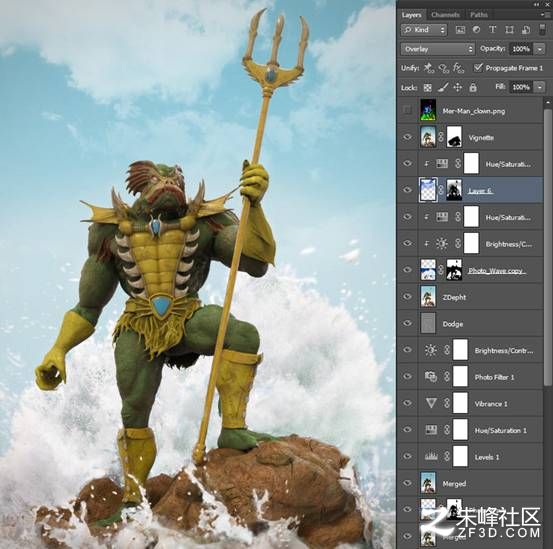Open the Fill slider dropdown arrow
The width and height of the screenshot is (553, 549).
[x=540, y=87]
